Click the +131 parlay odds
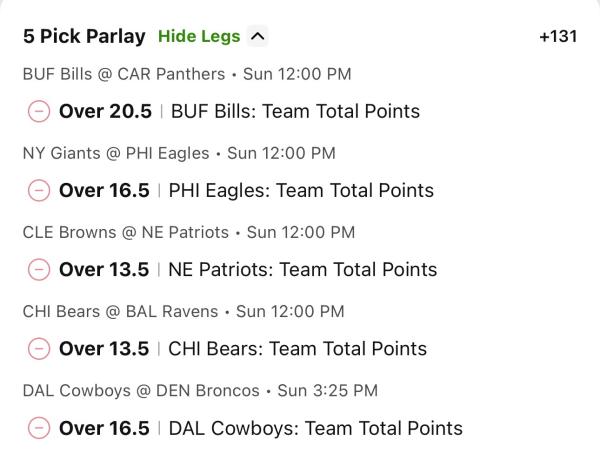This screenshot has height=460, width=600. pyautogui.click(x=557, y=36)
